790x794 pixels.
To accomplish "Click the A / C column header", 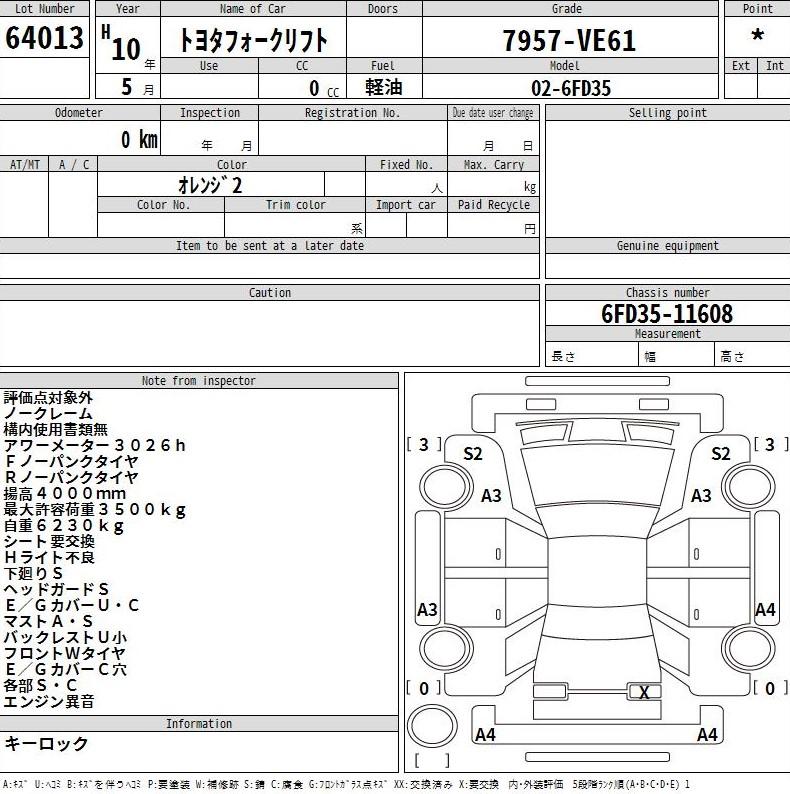I will click(x=73, y=165).
